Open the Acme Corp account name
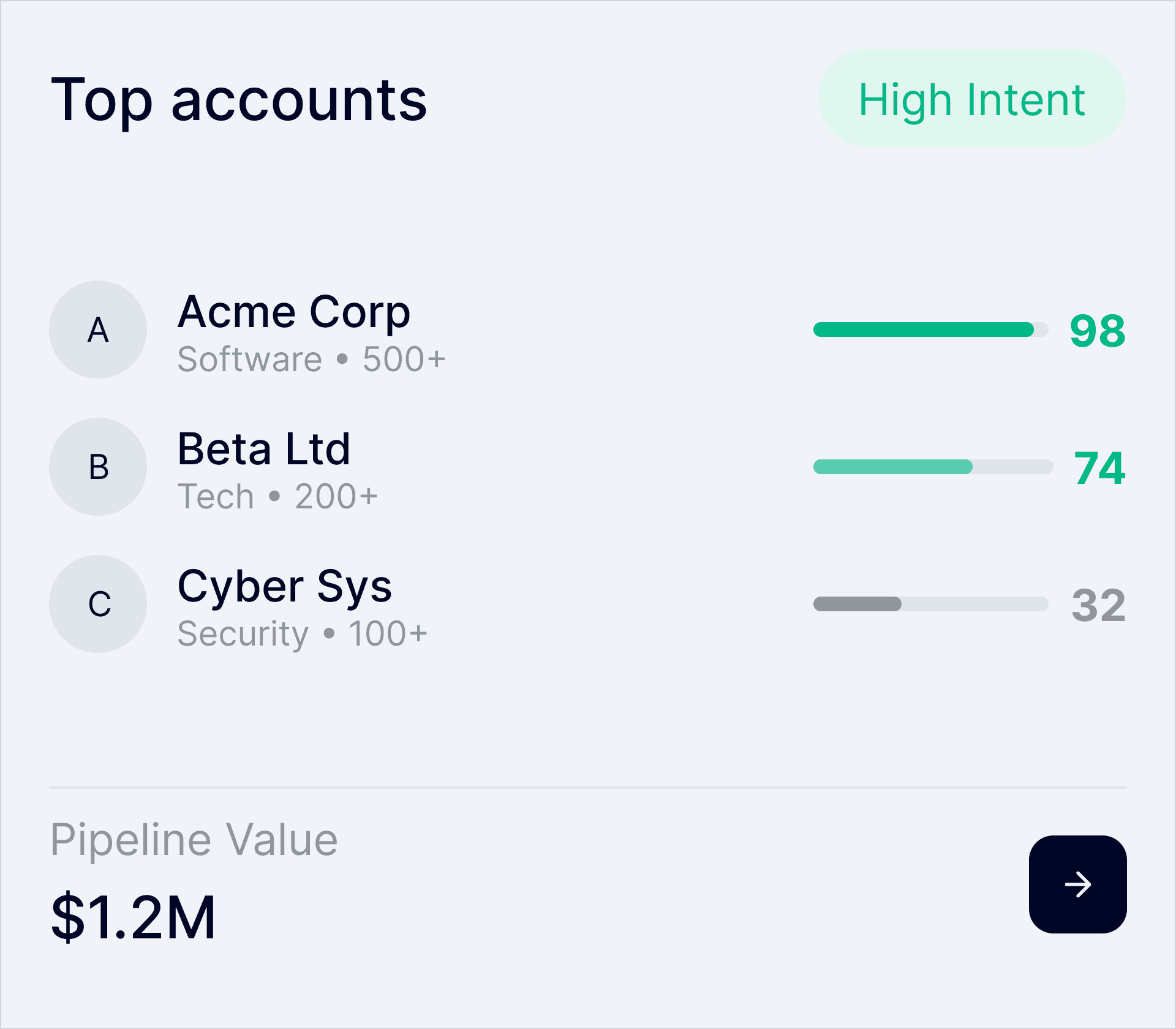1176x1029 pixels. (x=294, y=312)
